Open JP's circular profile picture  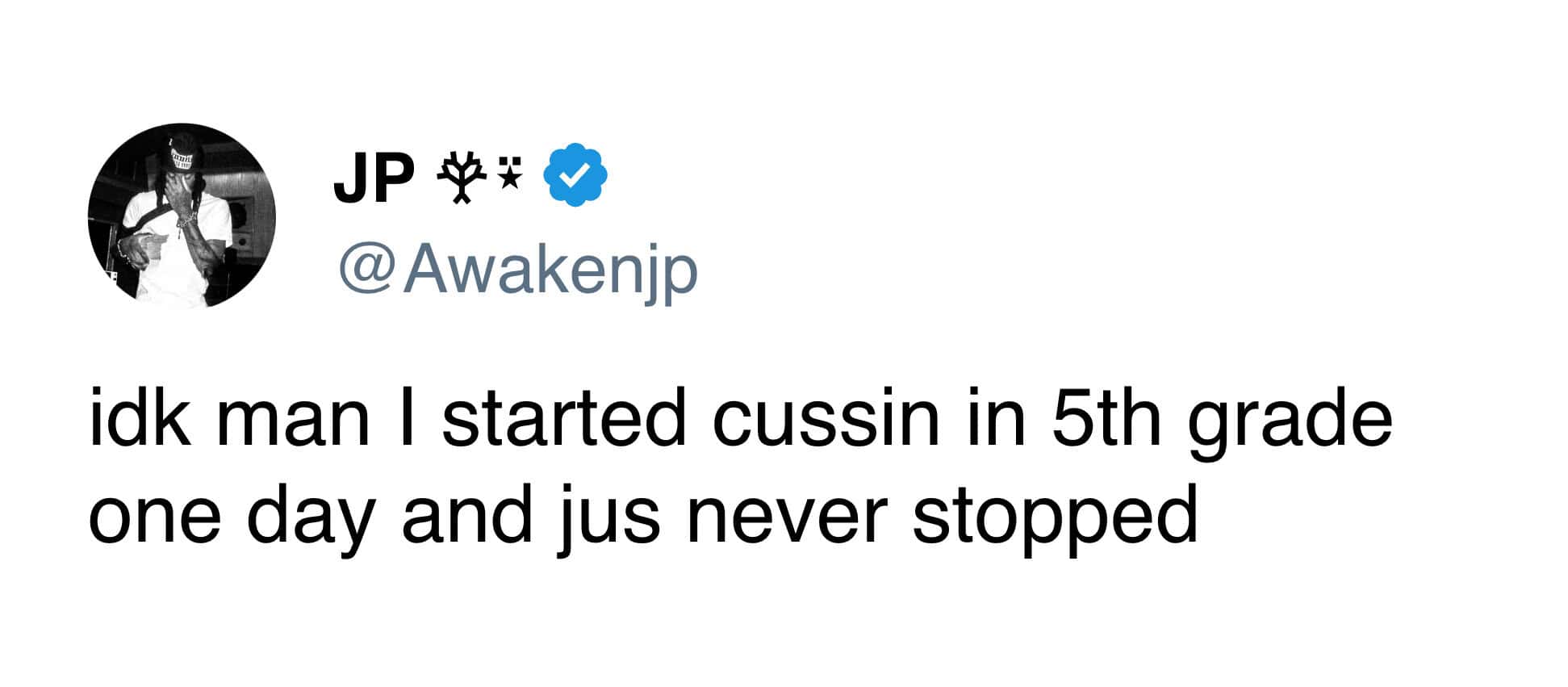tap(182, 216)
